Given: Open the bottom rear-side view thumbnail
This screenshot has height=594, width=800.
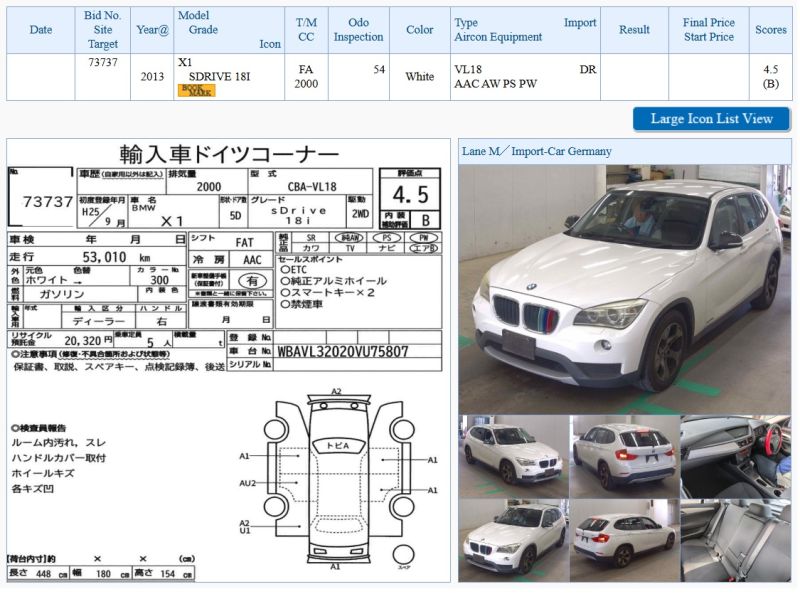Looking at the screenshot, I should 624,540.
